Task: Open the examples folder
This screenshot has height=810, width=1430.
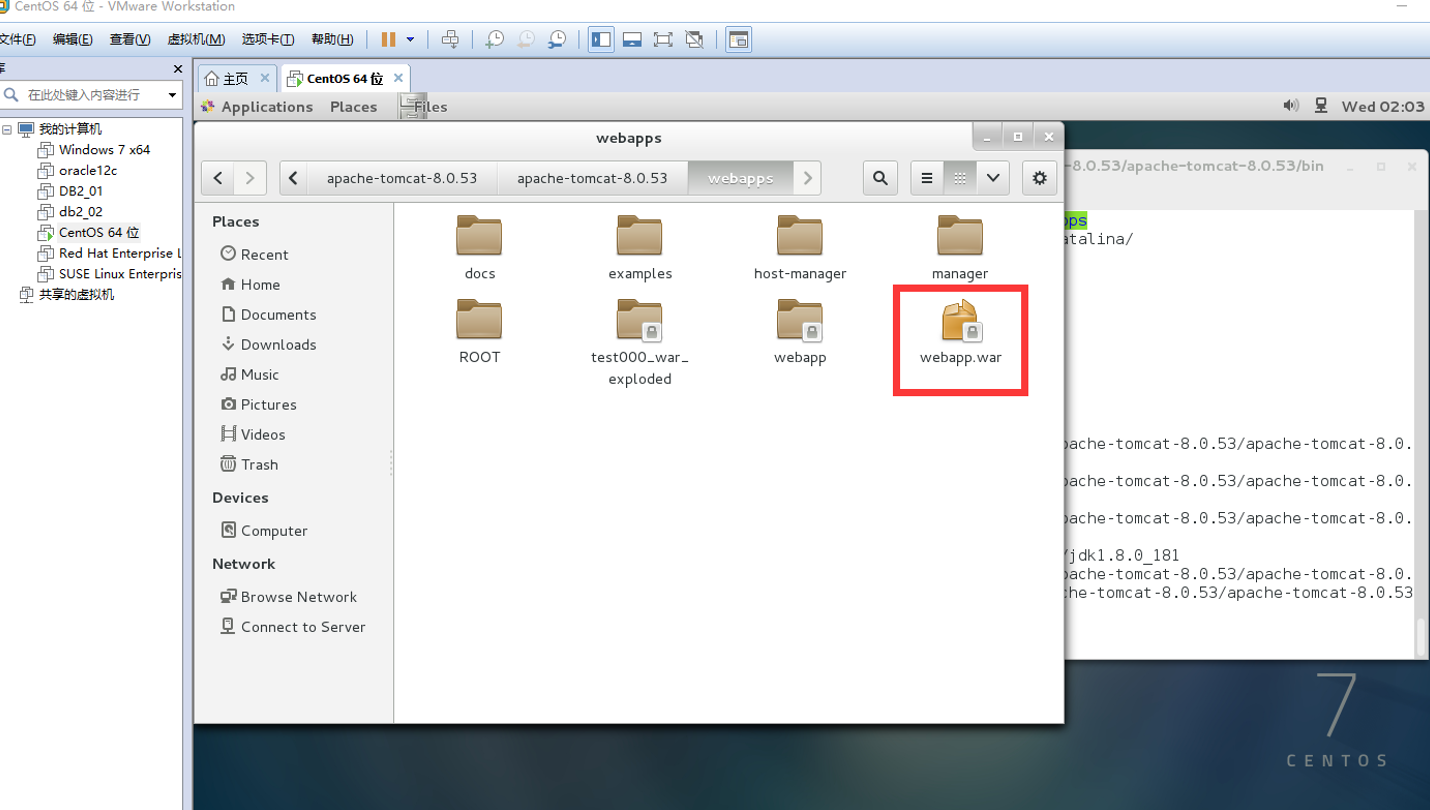Action: (x=640, y=248)
